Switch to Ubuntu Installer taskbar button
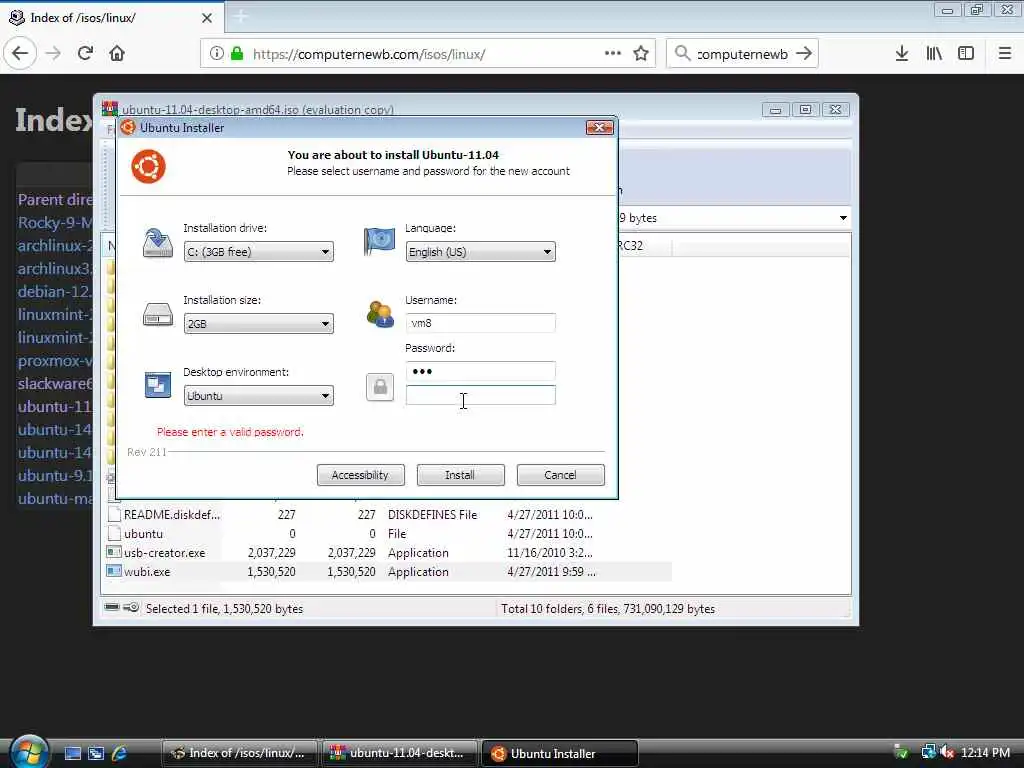The image size is (1024, 768). (559, 753)
